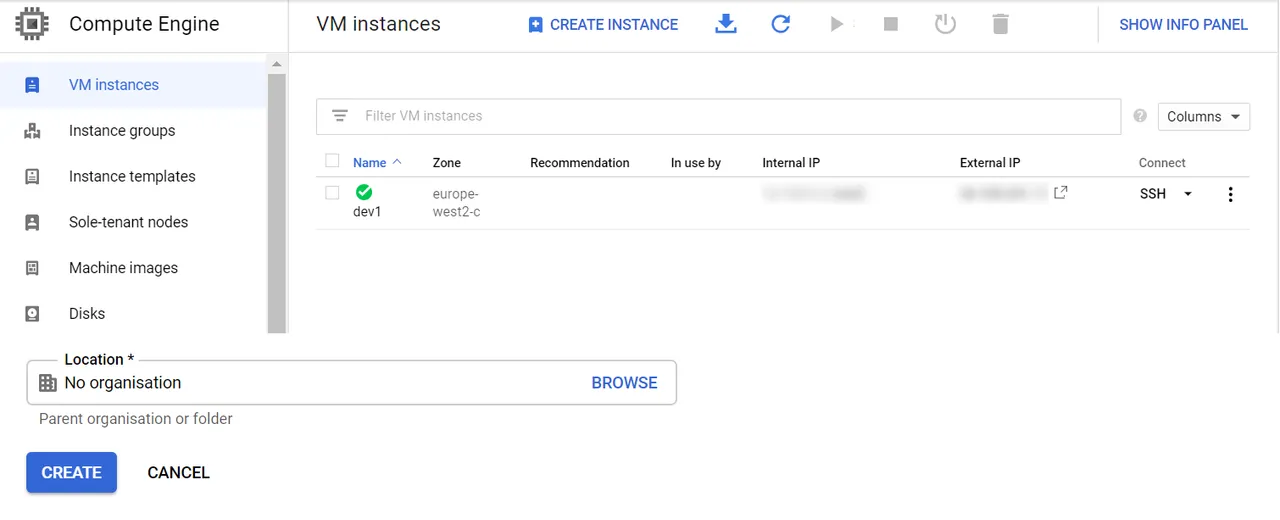Click the Stop instance square icon

click(x=891, y=24)
